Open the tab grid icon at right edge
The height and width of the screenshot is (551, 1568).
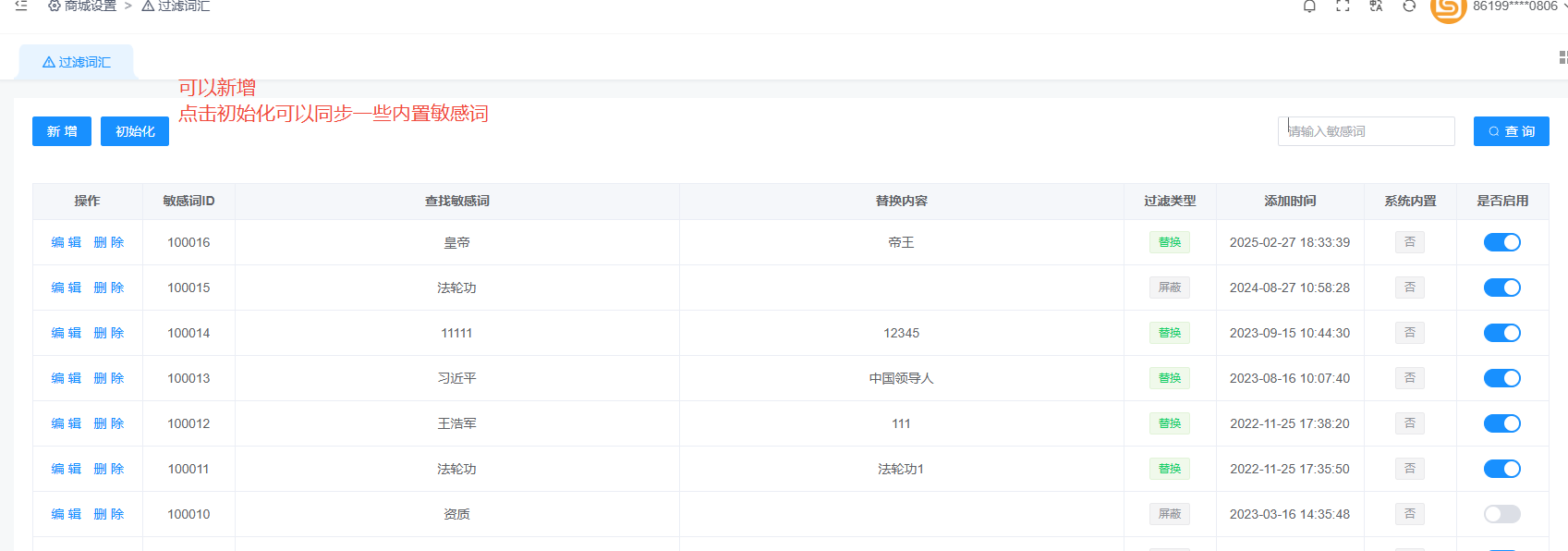(x=1562, y=57)
